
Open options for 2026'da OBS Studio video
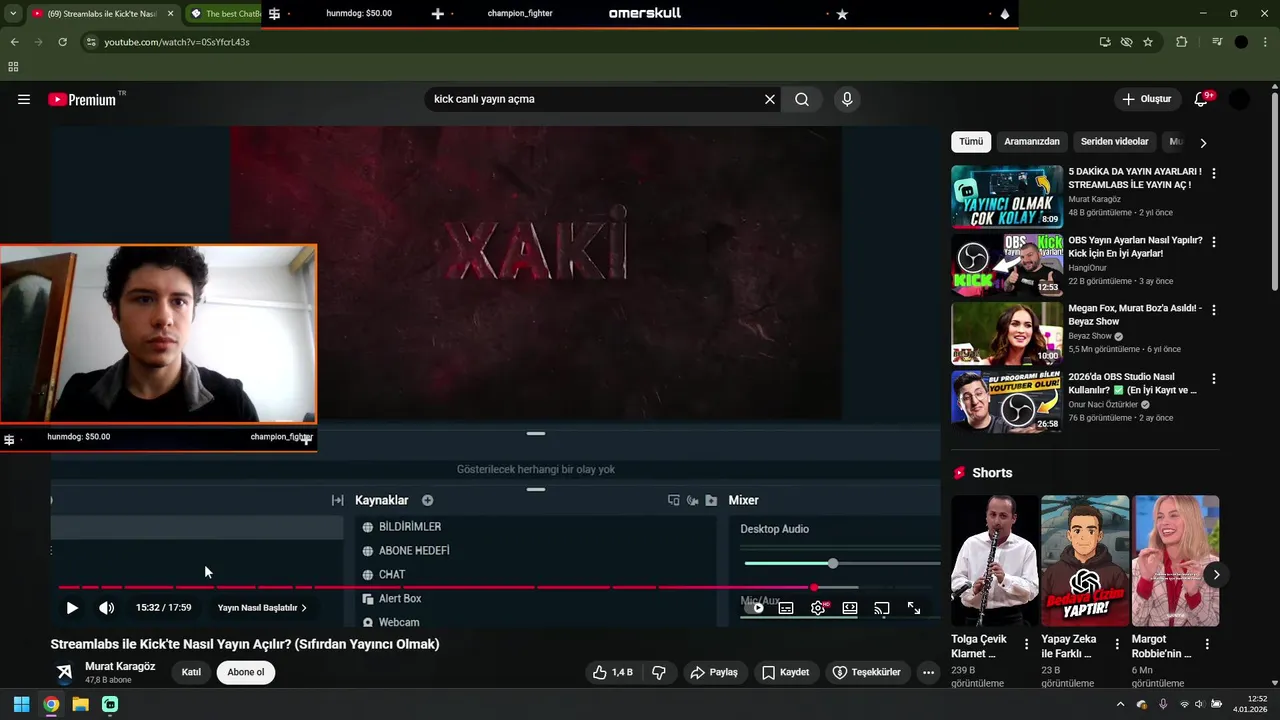pos(1214,379)
